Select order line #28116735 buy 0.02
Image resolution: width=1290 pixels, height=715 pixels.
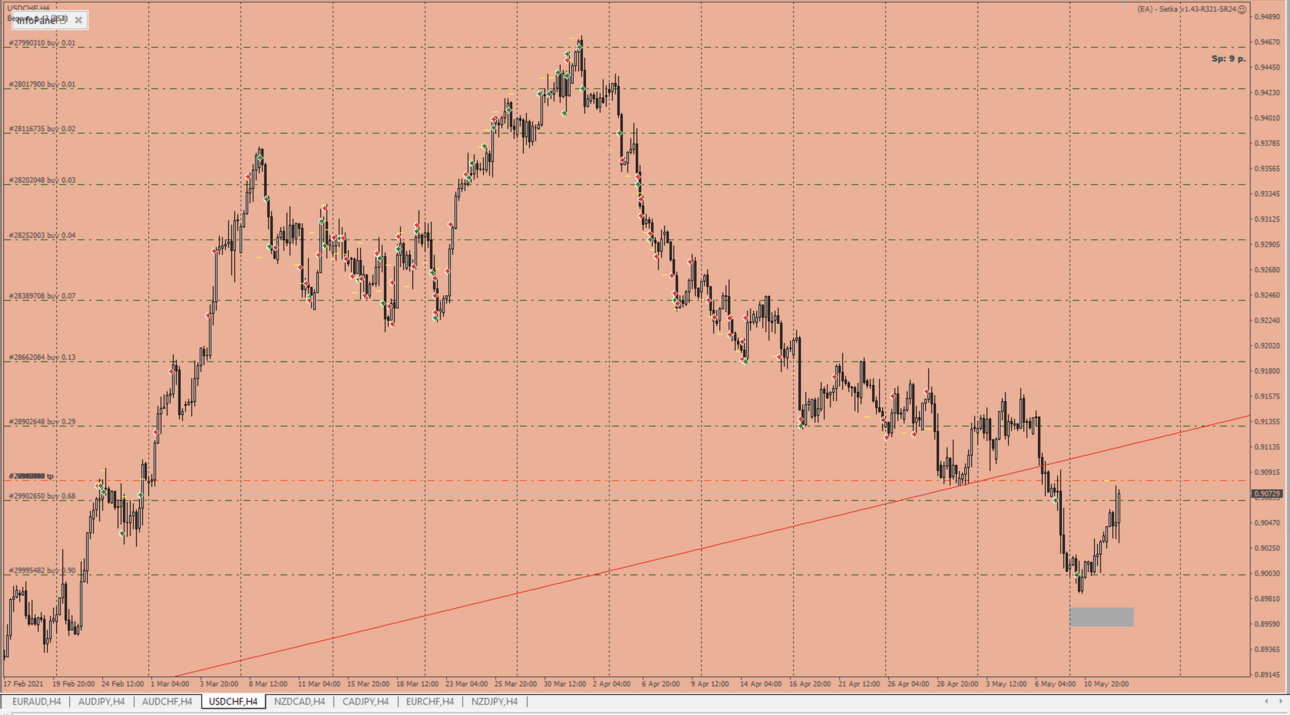(x=42, y=129)
